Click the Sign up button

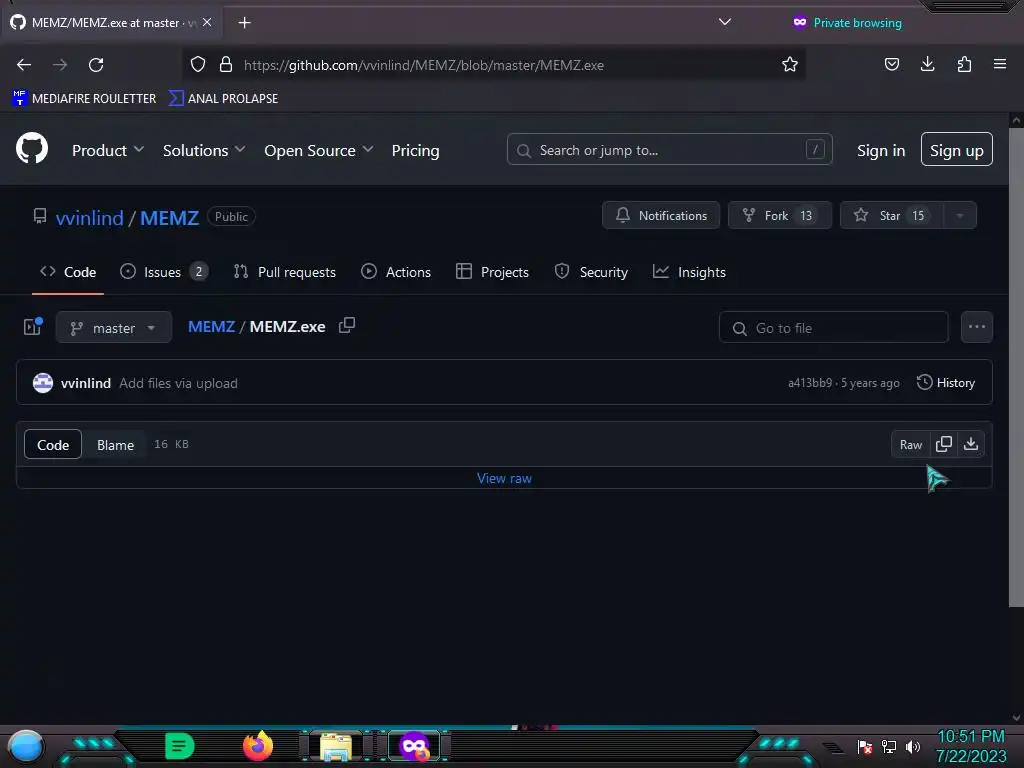[x=956, y=150]
